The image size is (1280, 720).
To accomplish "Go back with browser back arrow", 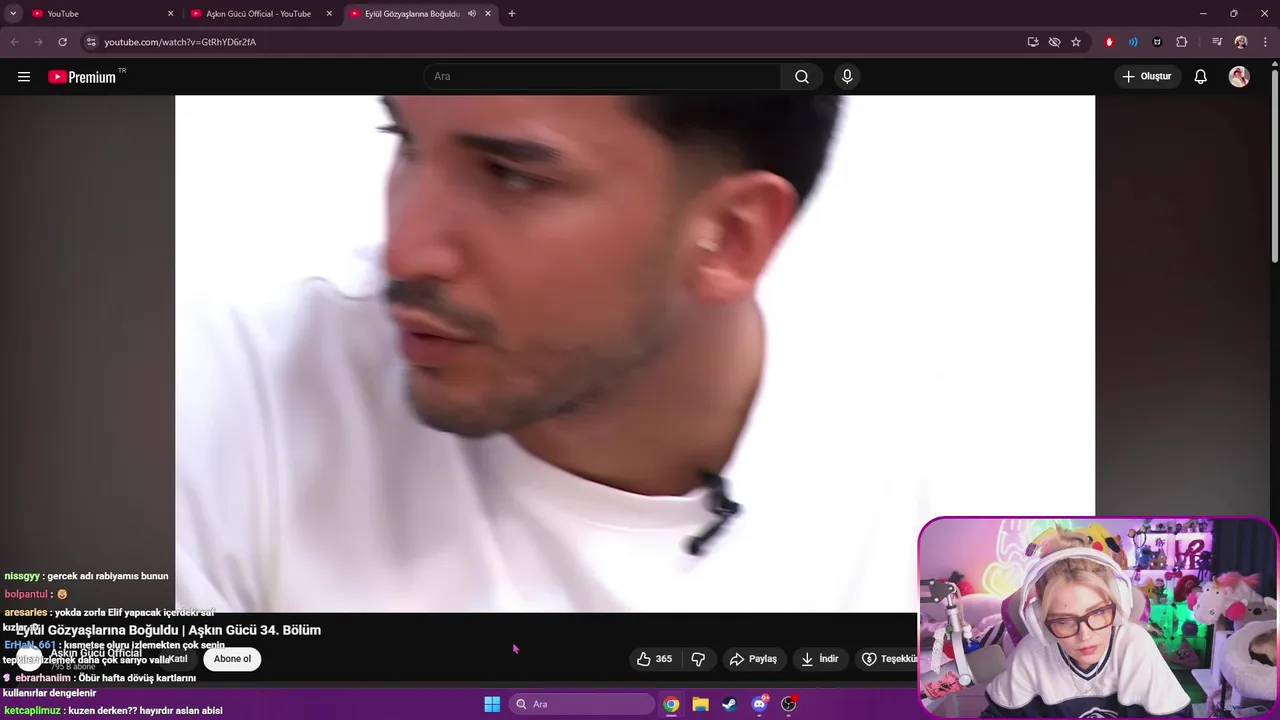I will click(14, 42).
